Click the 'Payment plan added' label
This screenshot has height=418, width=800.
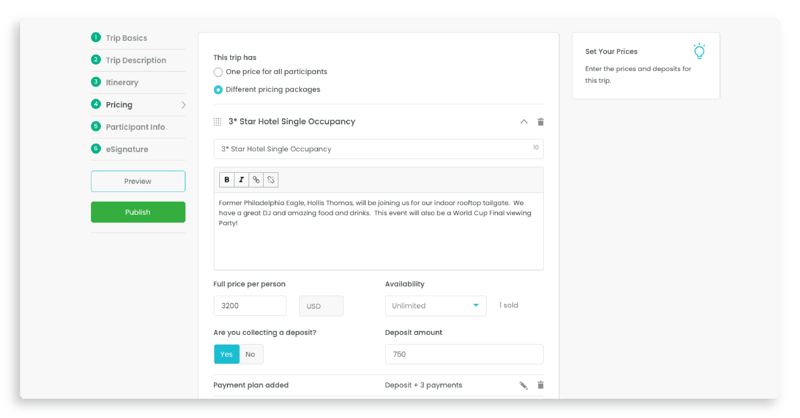coord(251,385)
